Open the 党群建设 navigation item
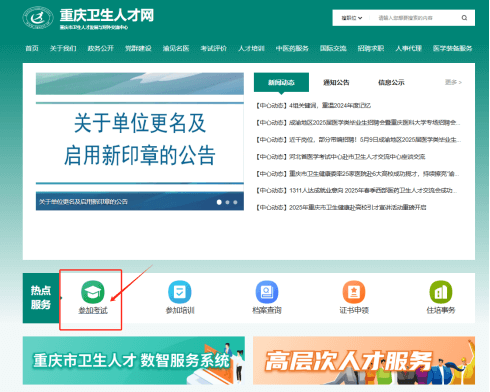The width and height of the screenshot is (490, 392). [138, 48]
